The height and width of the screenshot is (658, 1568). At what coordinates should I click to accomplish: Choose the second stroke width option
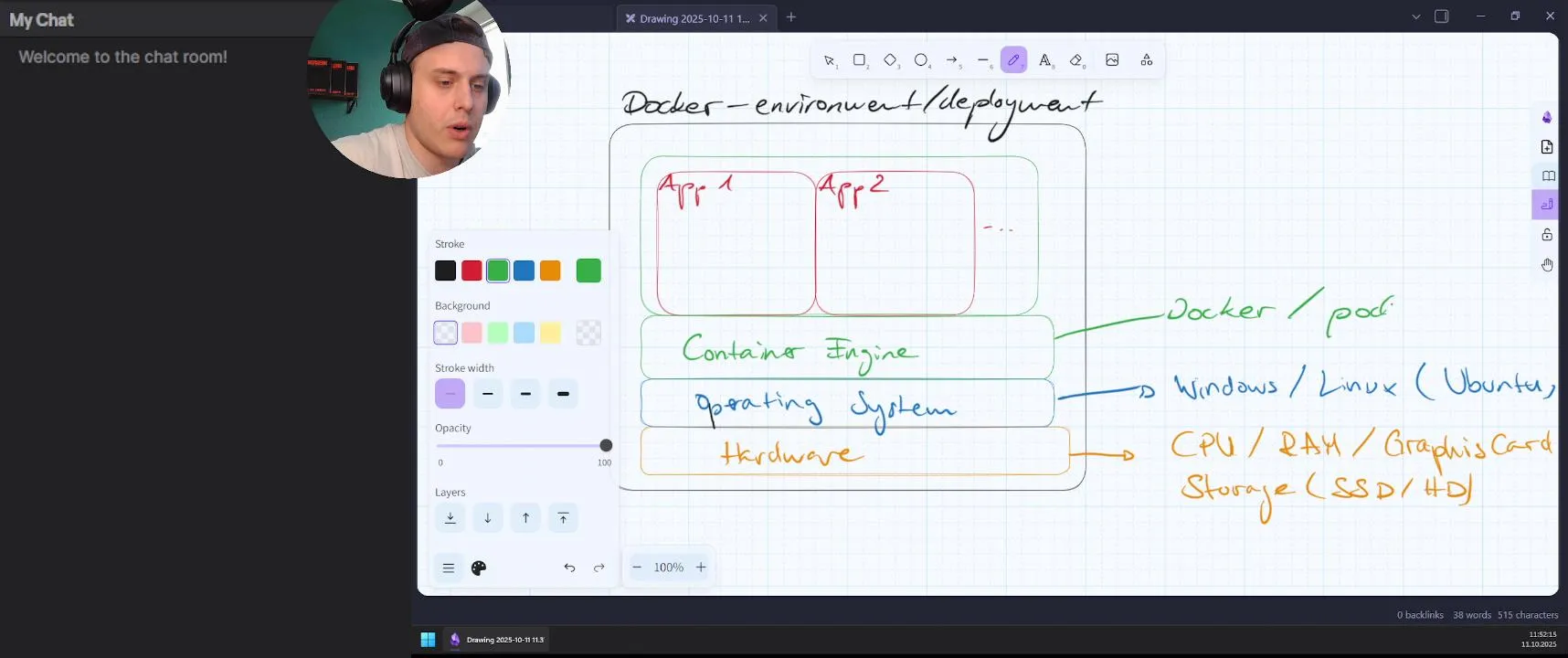point(488,394)
